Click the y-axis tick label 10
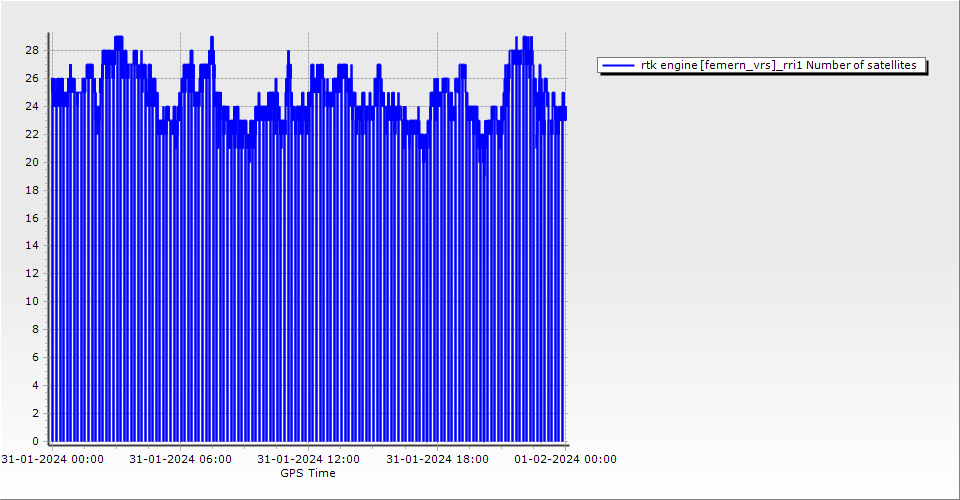The width and height of the screenshot is (960, 500). point(32,301)
